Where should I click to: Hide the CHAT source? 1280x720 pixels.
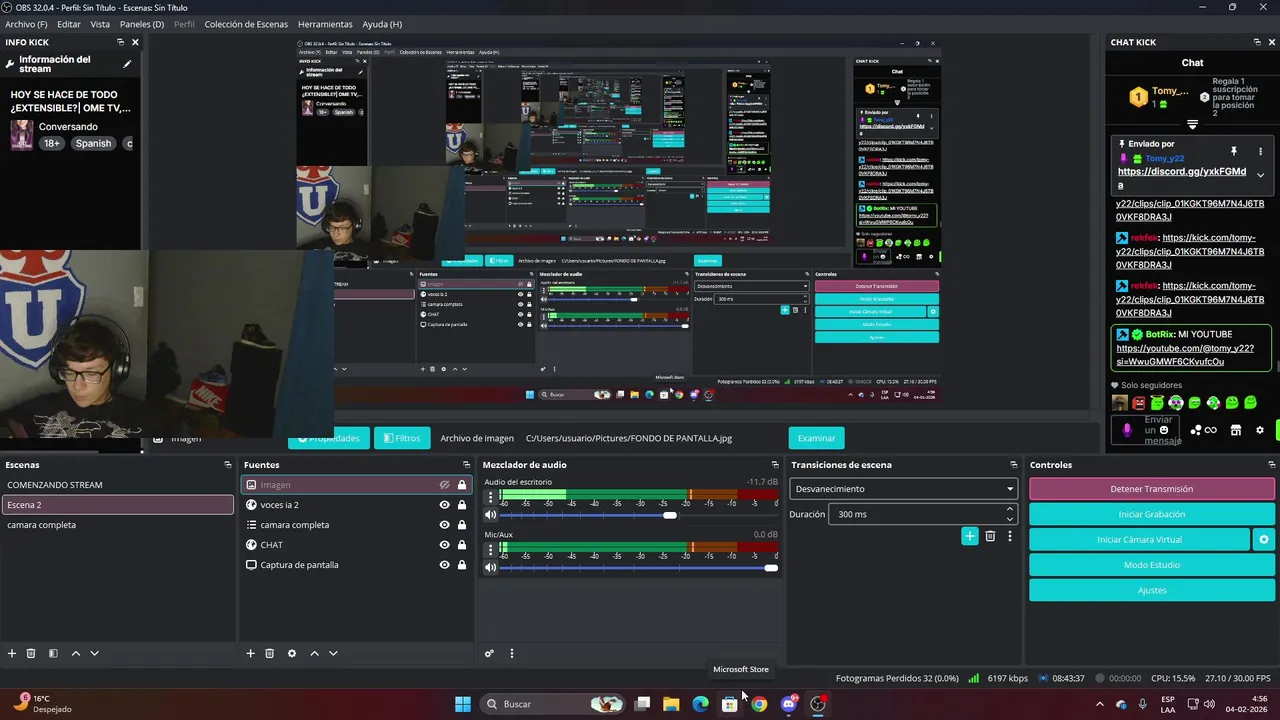(x=444, y=545)
